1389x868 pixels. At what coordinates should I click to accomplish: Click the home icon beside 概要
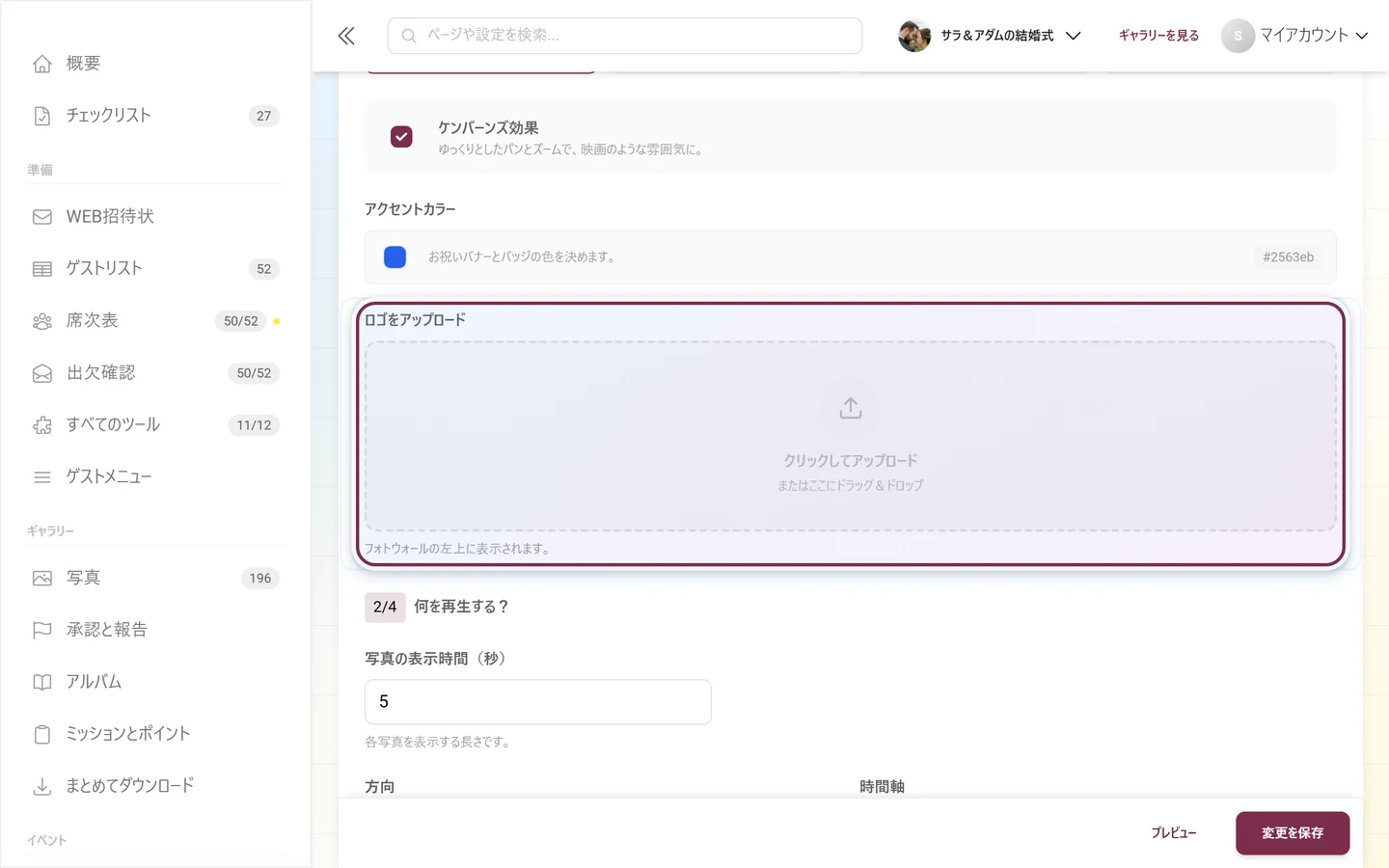tap(42, 64)
